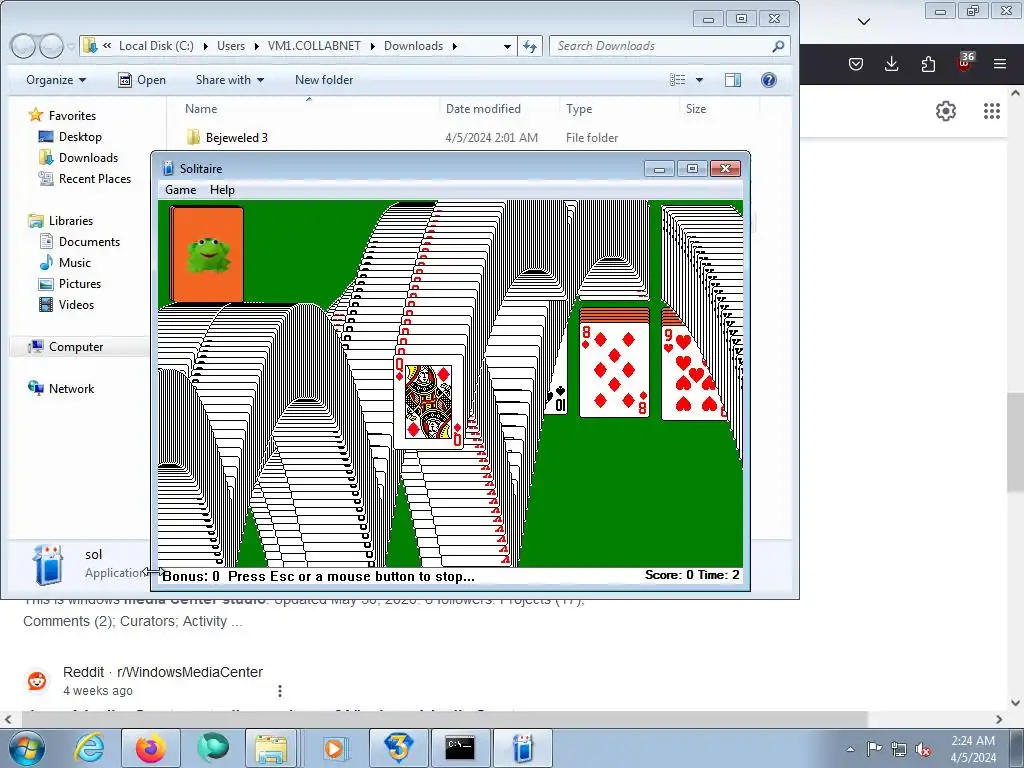Click the browser horizontal scrollbar
Viewport: 1024px width, 768px height.
tap(444, 719)
